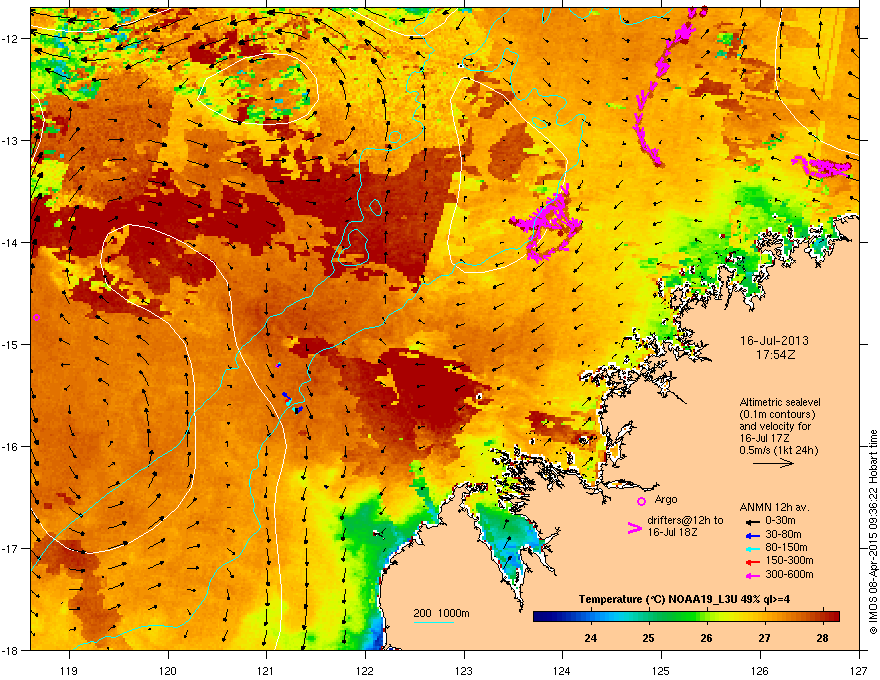The height and width of the screenshot is (680, 880).
Task: Click the "and velocity for" caption line
Action: coord(775,426)
